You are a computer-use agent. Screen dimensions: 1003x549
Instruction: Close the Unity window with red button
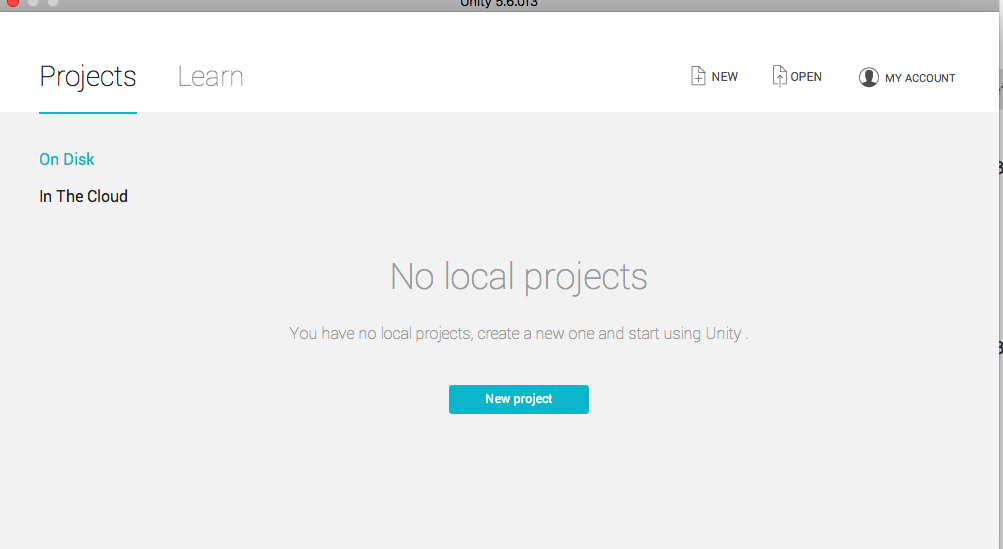pos(12,2)
